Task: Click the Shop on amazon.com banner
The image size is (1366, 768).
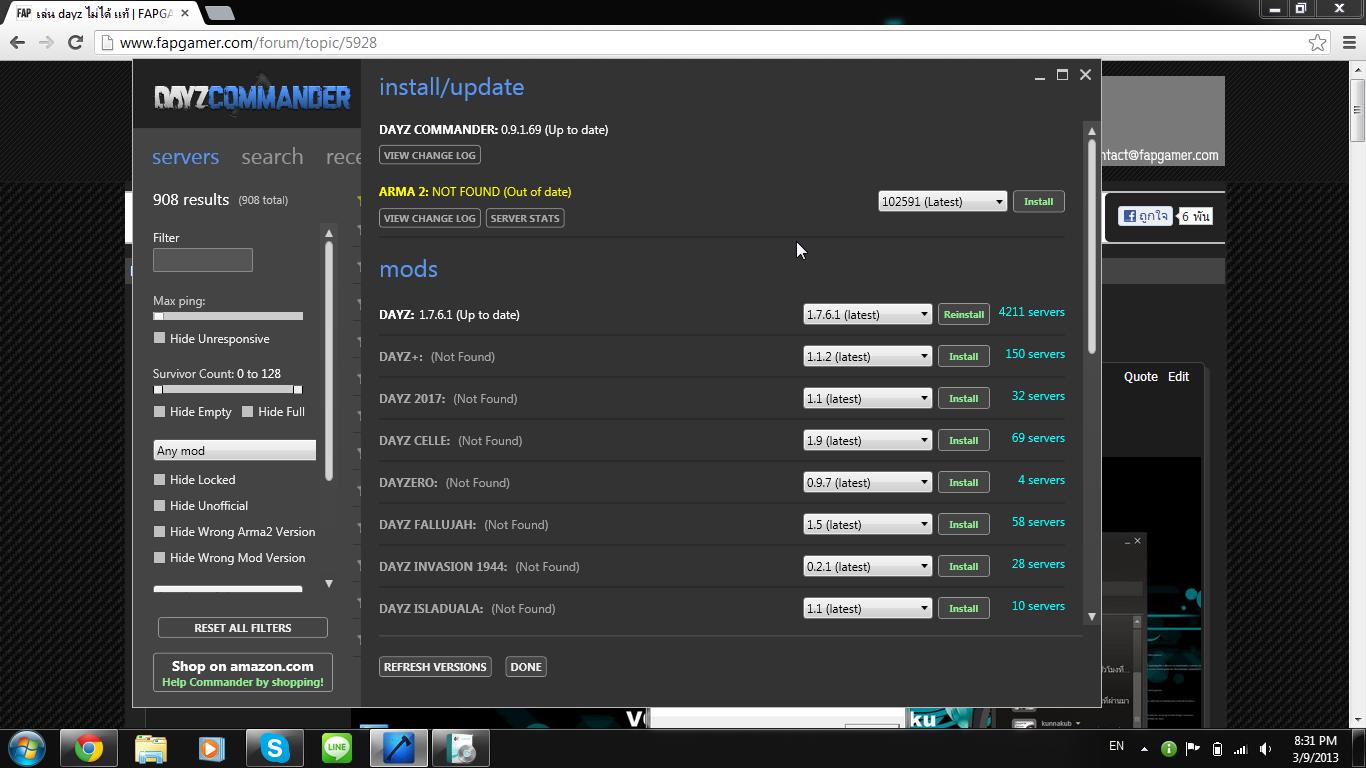Action: tap(243, 673)
